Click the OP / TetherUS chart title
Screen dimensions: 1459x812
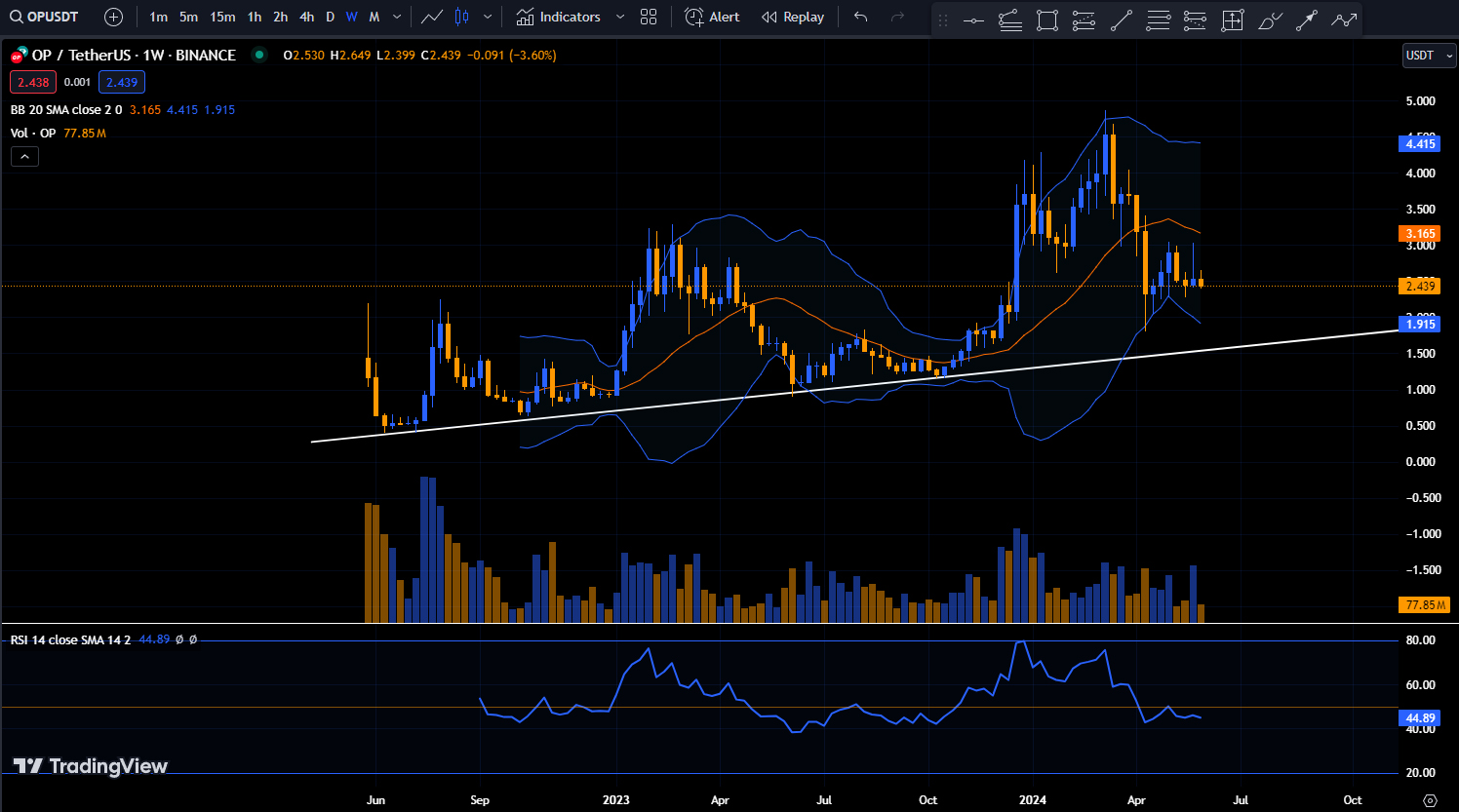tap(134, 56)
